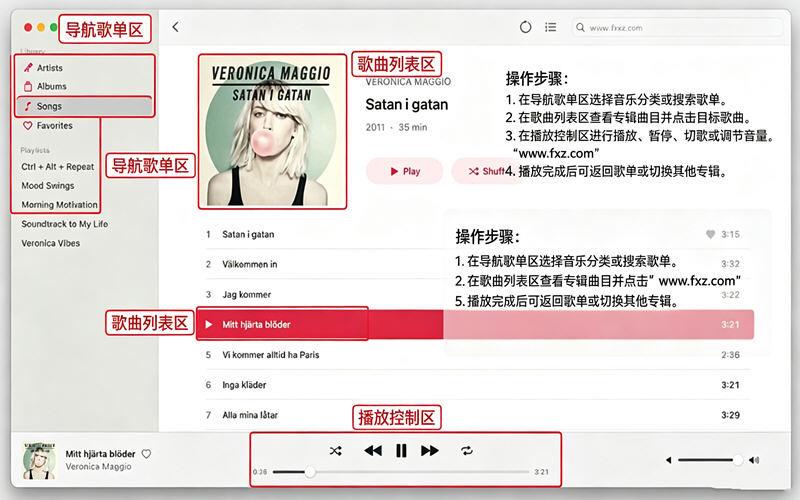Select track 6 Inga kläder
Screen dimensions: 800x500
click(x=478, y=385)
